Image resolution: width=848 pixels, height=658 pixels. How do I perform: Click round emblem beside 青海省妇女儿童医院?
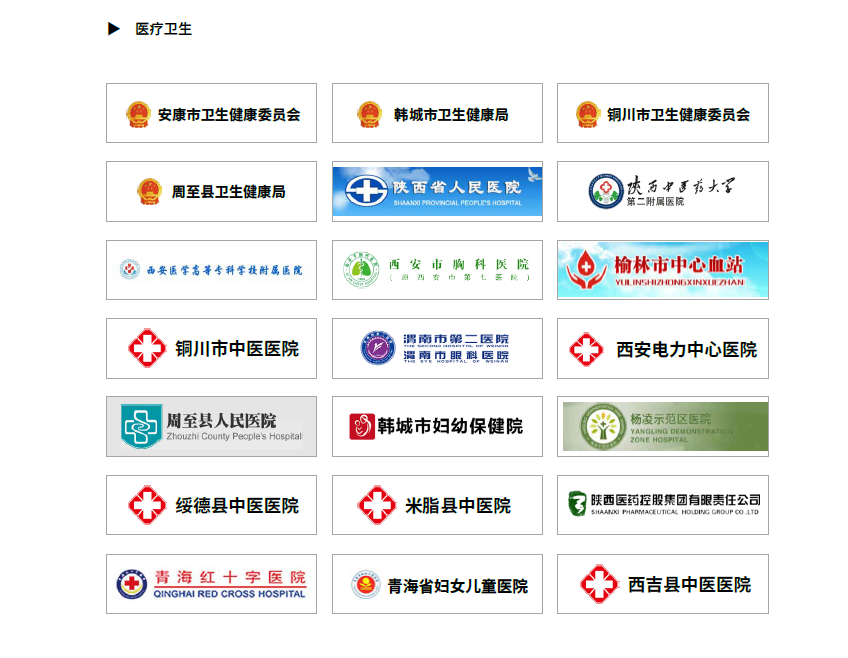(366, 585)
